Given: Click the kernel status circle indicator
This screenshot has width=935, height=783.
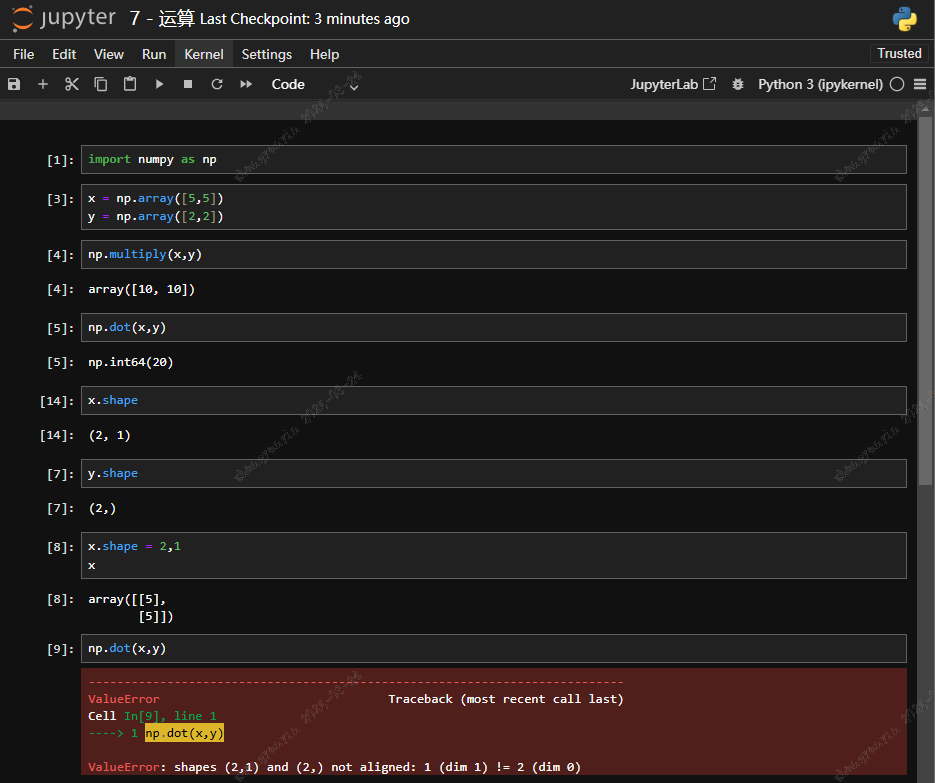Looking at the screenshot, I should 897,84.
